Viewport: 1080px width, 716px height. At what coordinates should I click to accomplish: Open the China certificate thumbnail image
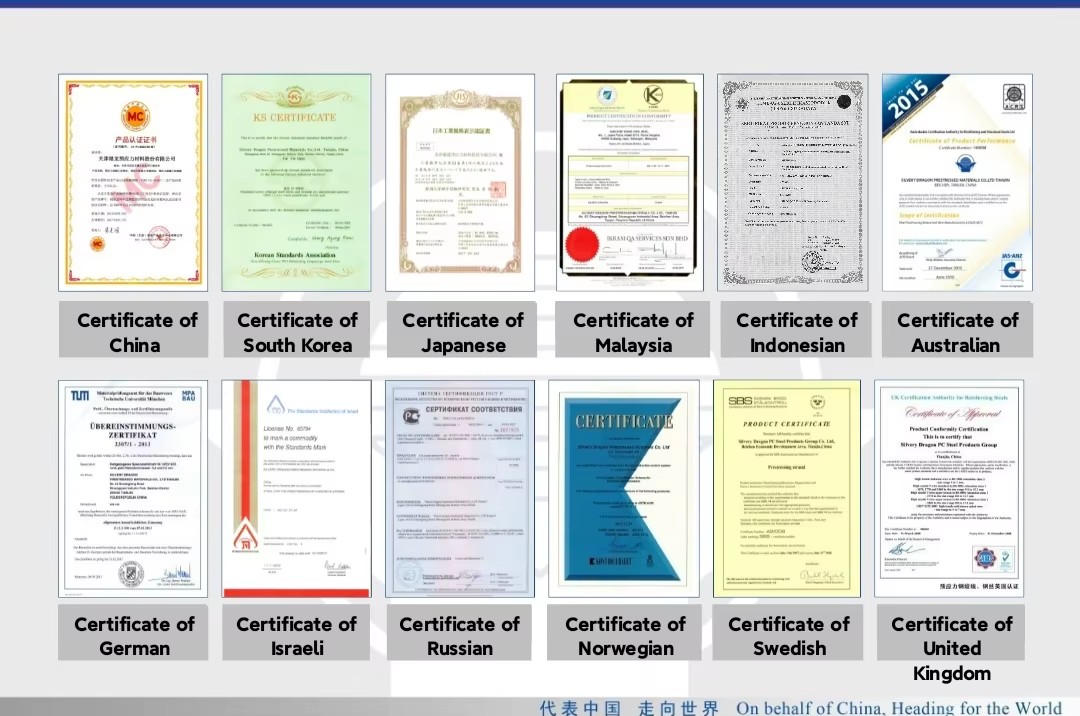click(133, 182)
